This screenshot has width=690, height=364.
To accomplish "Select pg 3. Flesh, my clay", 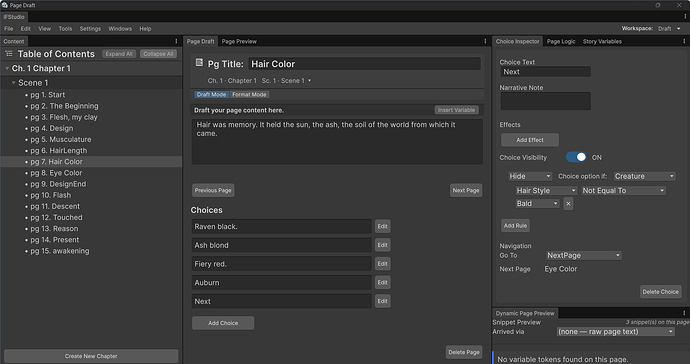I will tap(91, 117).
